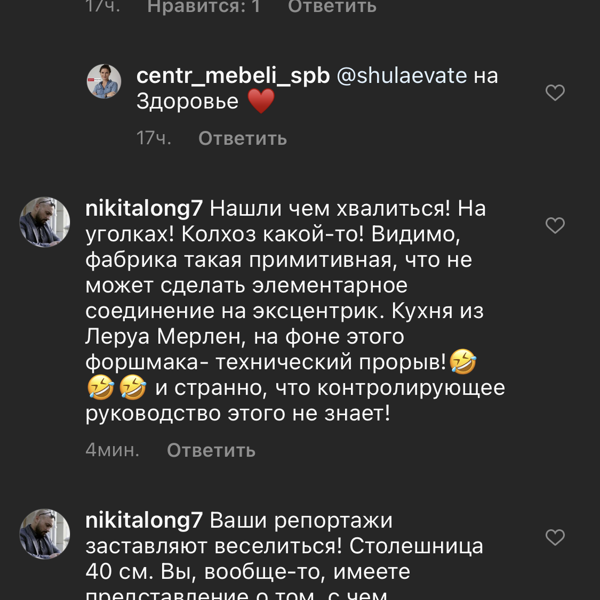View likes via Нравится: 1
The height and width of the screenshot is (600, 600).
[x=203, y=7]
